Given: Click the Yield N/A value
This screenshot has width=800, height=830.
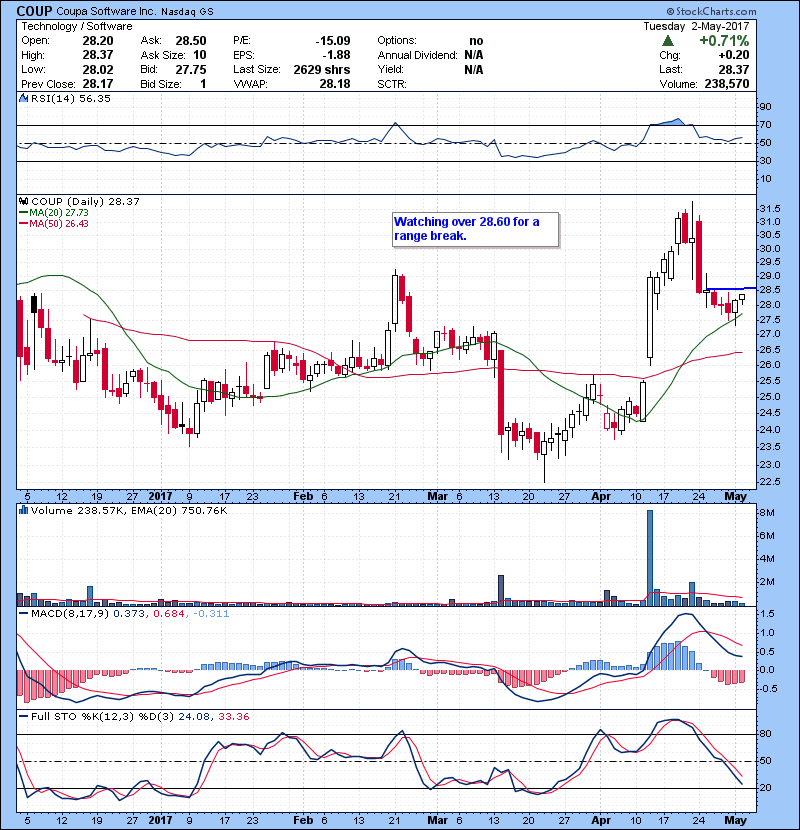Looking at the screenshot, I should 474,69.
